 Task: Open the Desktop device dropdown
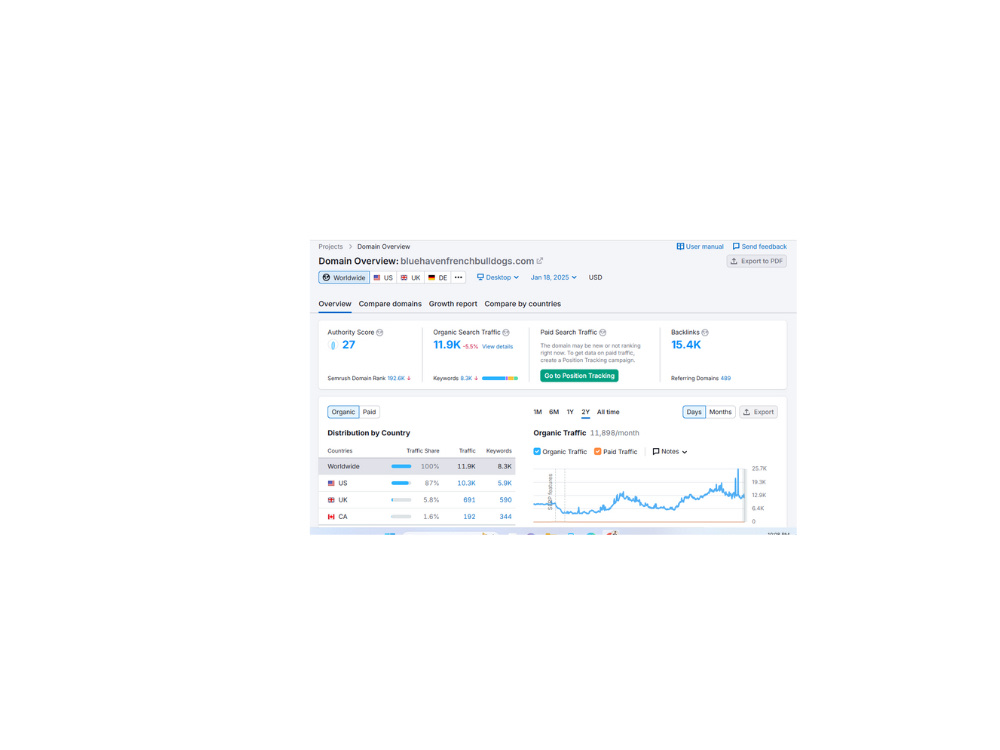tap(498, 278)
